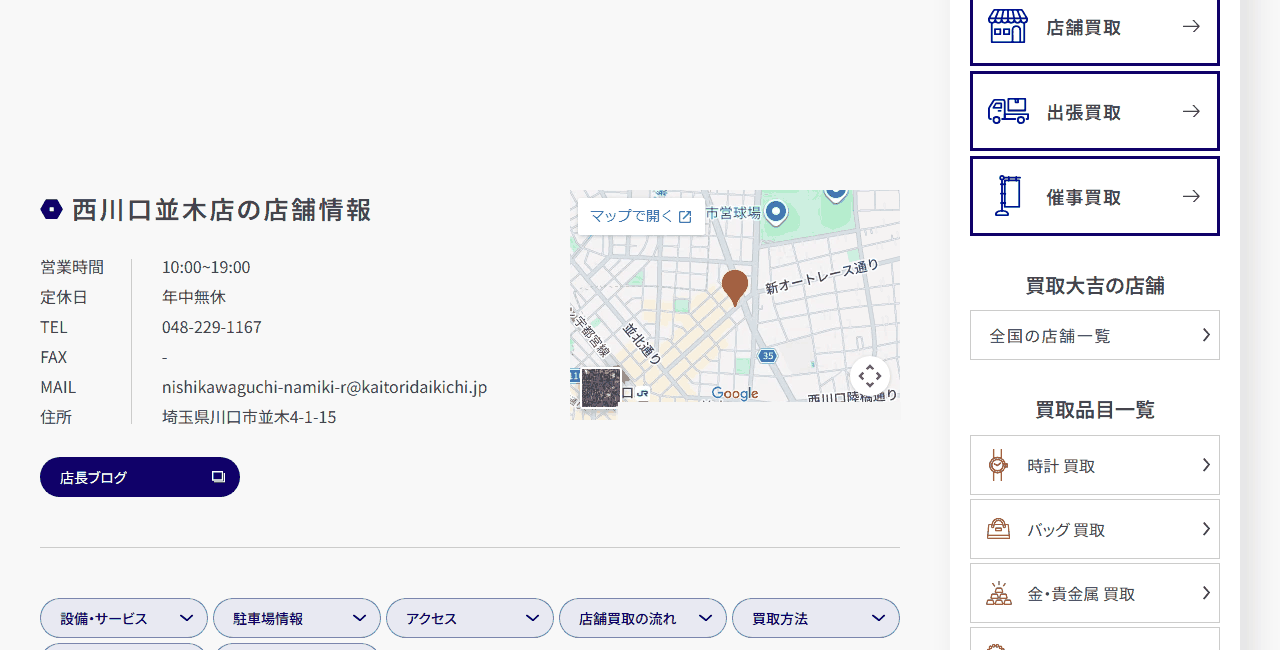This screenshot has height=650, width=1280.
Task: Open the 出張買取 link
Action: coord(1095,111)
